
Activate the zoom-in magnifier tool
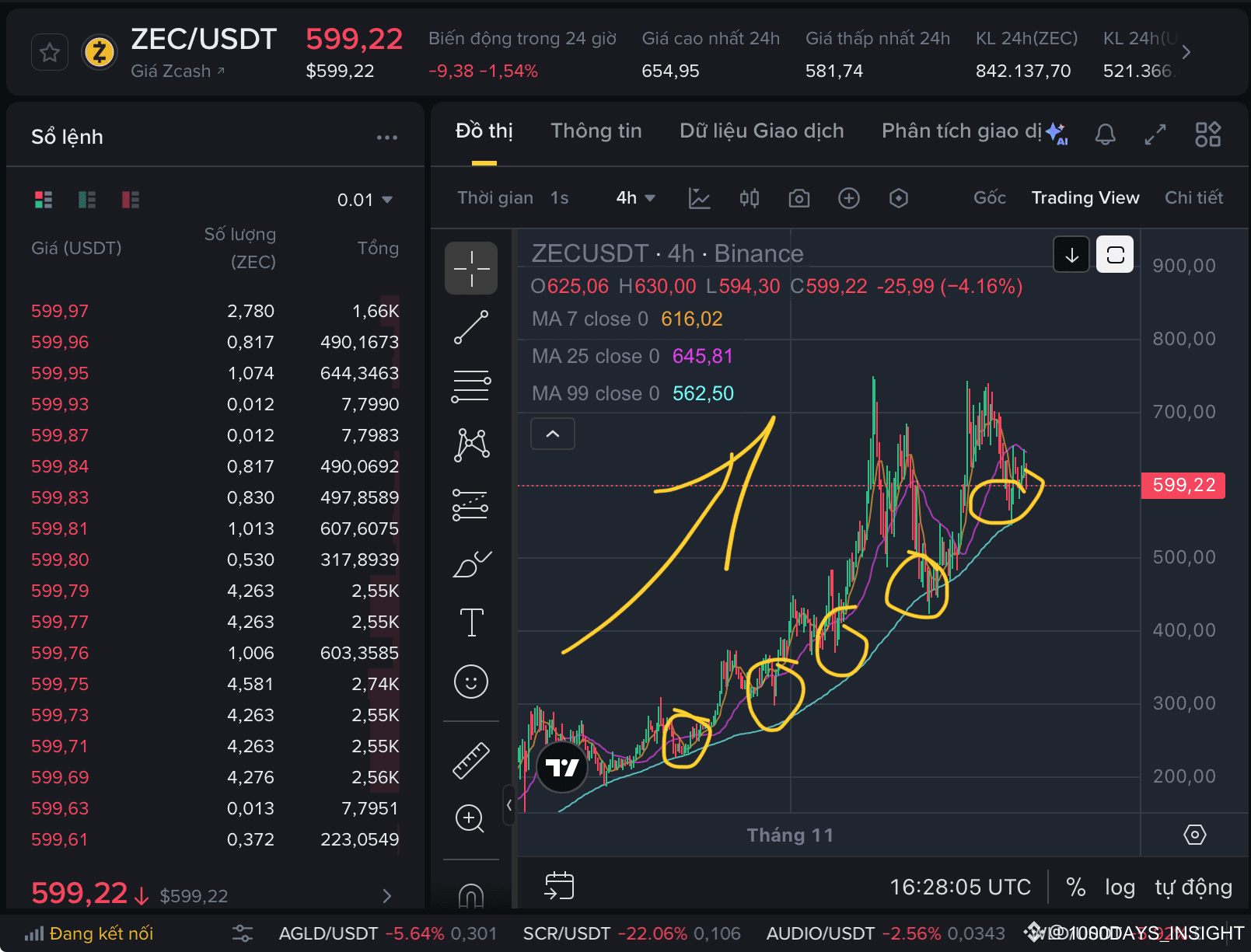coord(470,818)
